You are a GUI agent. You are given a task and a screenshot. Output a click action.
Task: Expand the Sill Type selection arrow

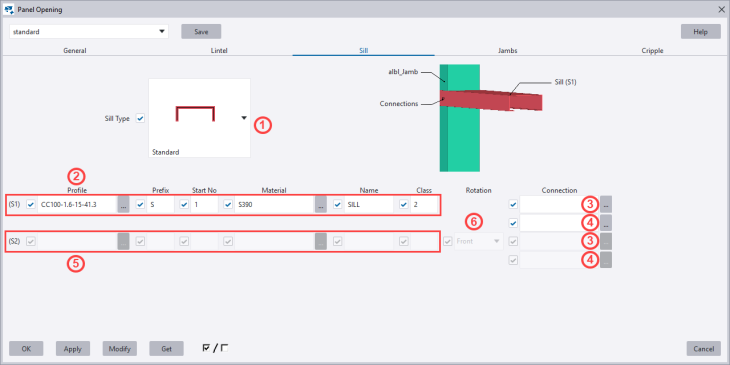coord(244,118)
